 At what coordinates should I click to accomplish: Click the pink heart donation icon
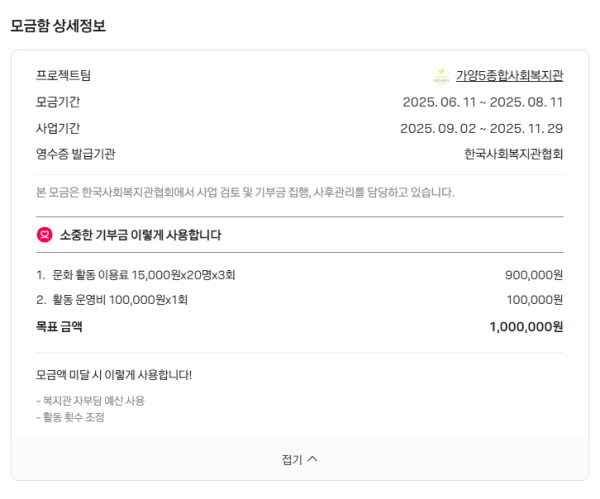pos(44,235)
